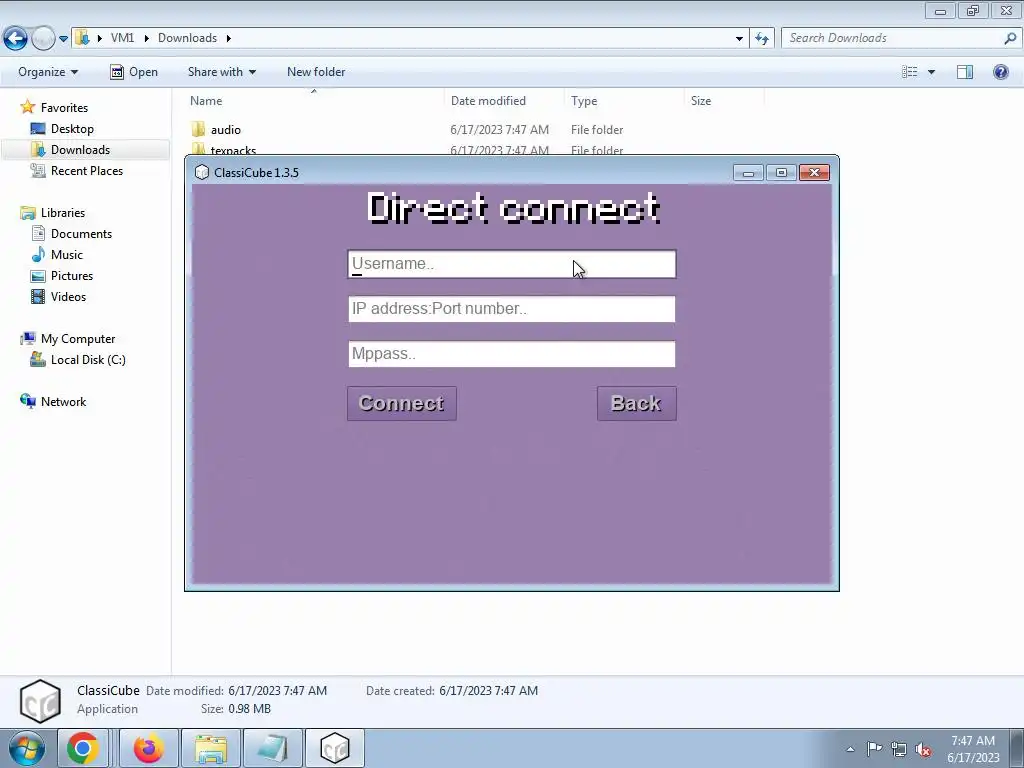Screen dimensions: 1024x768
Task: Open the Music library
Action: (67, 255)
